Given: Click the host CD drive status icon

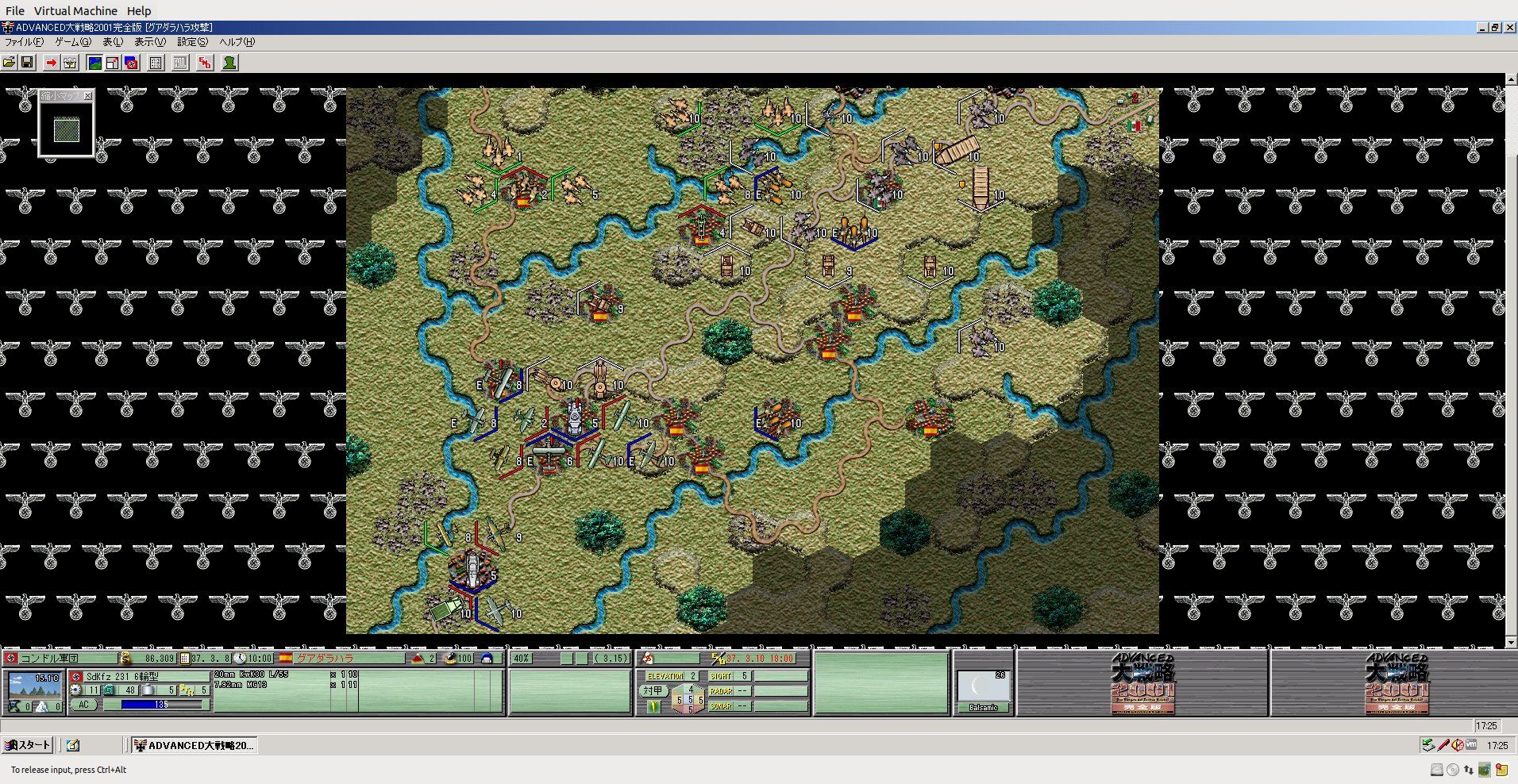Looking at the screenshot, I should (x=1453, y=770).
